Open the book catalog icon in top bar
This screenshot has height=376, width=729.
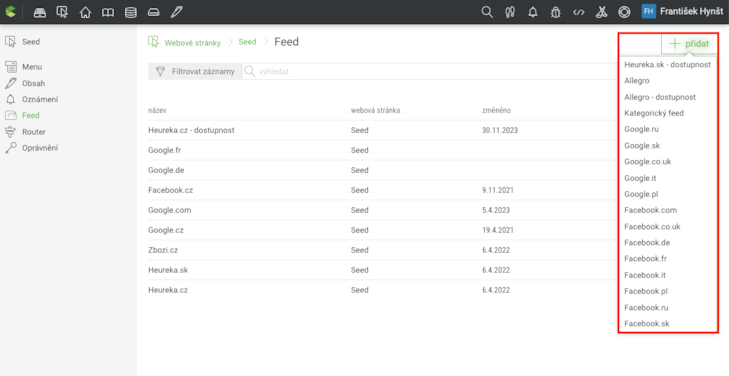point(108,12)
